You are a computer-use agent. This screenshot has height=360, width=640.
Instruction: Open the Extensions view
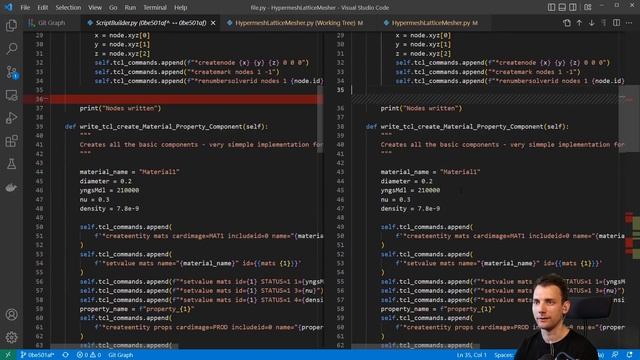tap(11, 141)
